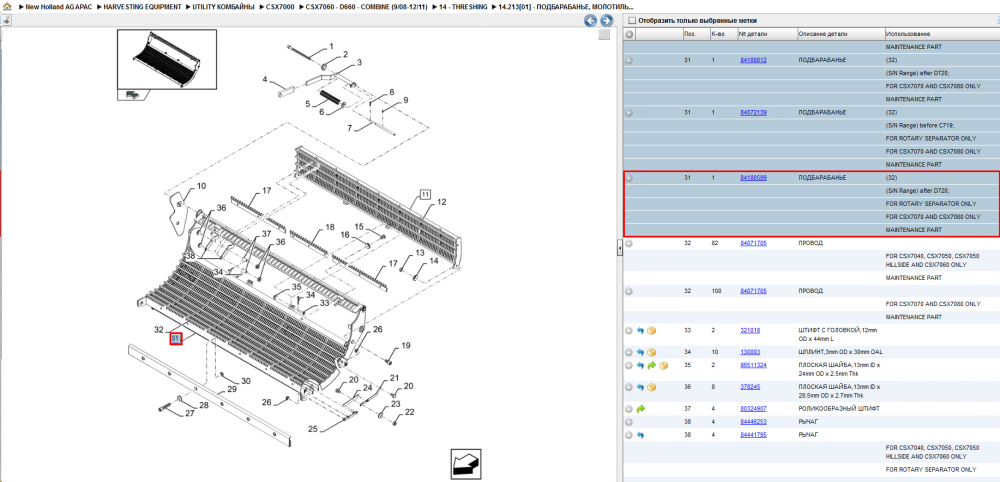This screenshot has height=482, width=1000.
Task: Open part number link 321018
Action: tap(749, 330)
